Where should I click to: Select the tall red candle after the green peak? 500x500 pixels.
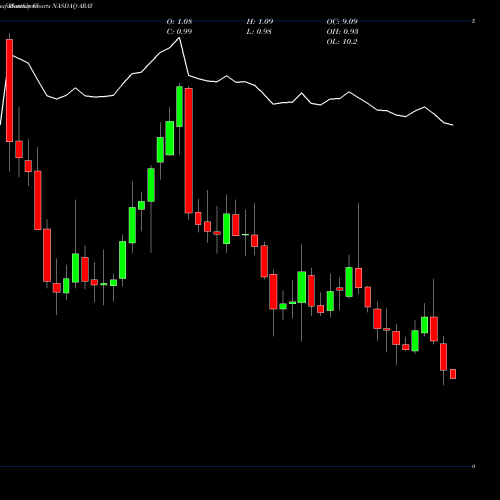pos(189,150)
